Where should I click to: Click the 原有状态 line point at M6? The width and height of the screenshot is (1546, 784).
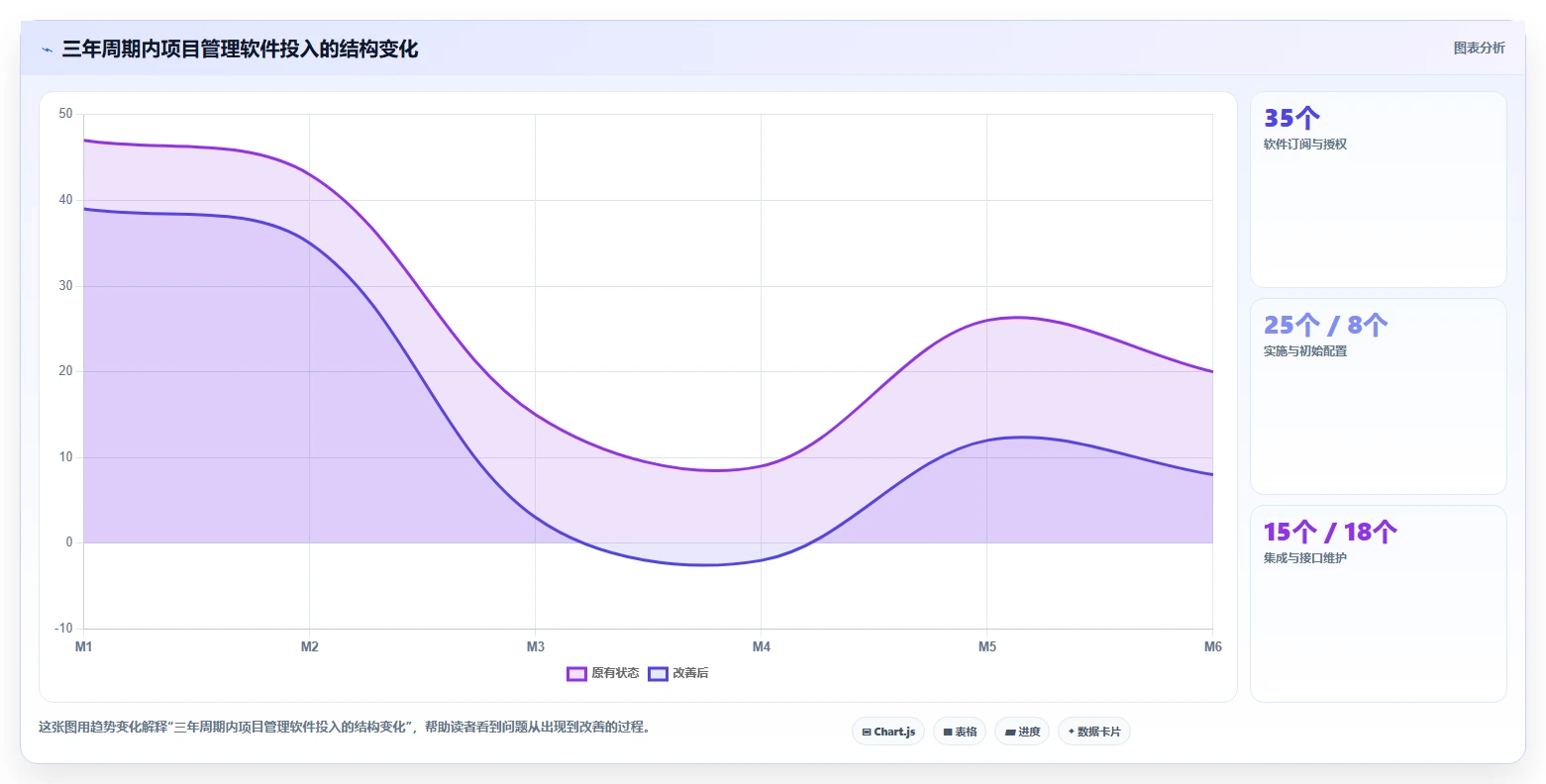pyautogui.click(x=1212, y=371)
